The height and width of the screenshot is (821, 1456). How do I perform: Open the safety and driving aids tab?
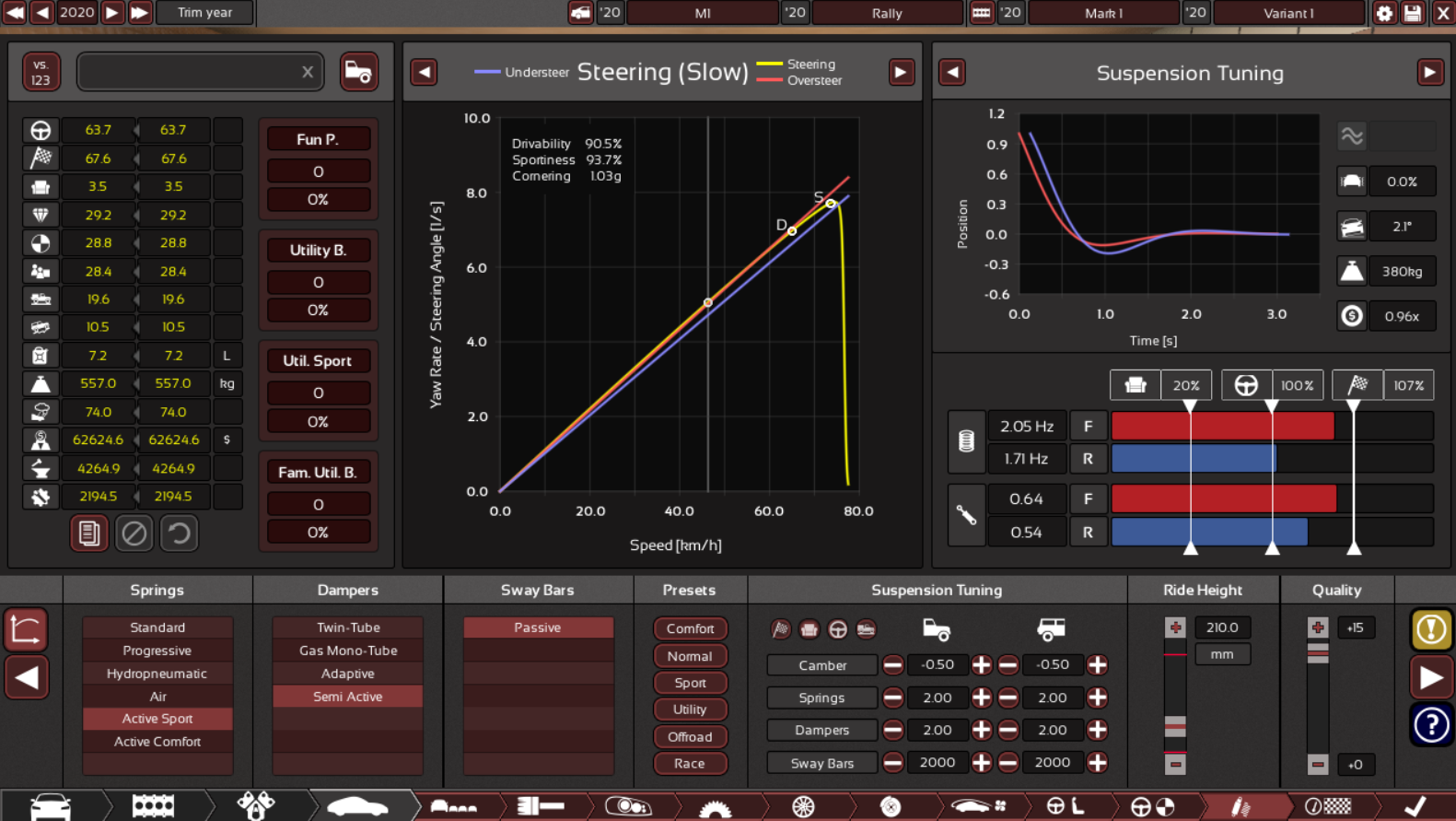coord(1152,806)
